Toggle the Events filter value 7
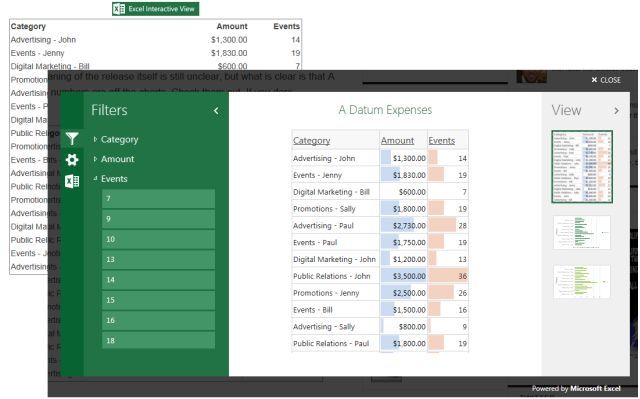 click(x=158, y=199)
